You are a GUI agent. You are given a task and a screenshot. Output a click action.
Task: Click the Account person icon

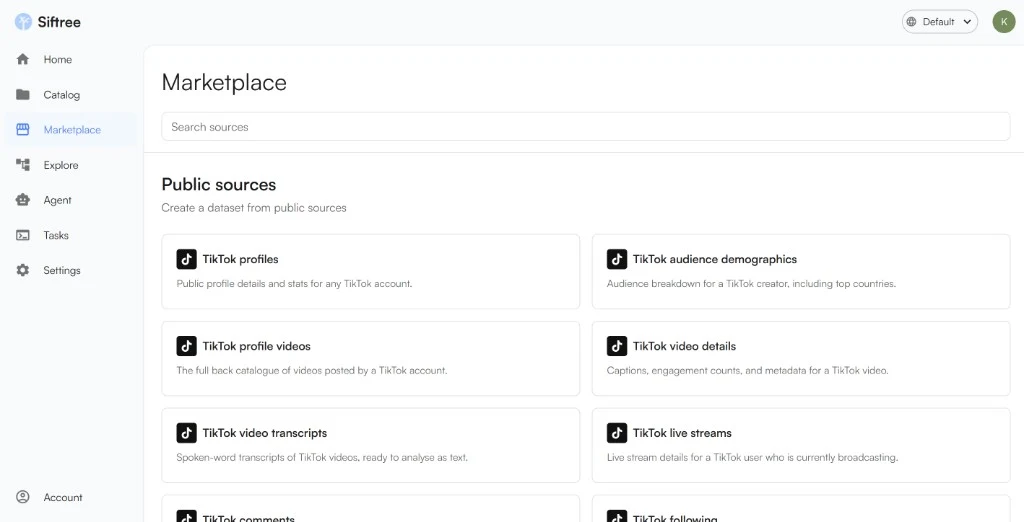[x=23, y=497]
